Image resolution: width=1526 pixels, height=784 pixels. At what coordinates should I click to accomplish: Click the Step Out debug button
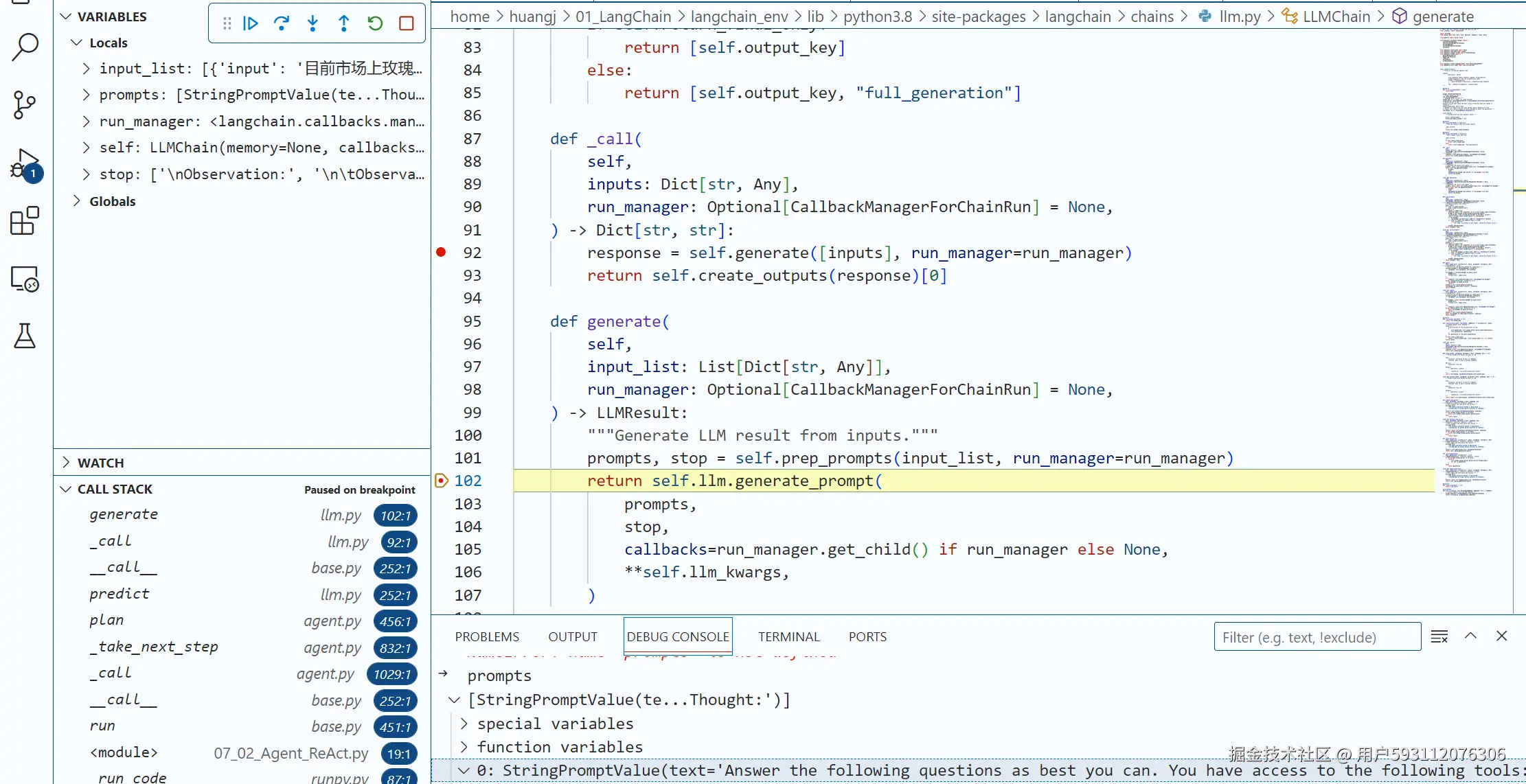pos(343,23)
